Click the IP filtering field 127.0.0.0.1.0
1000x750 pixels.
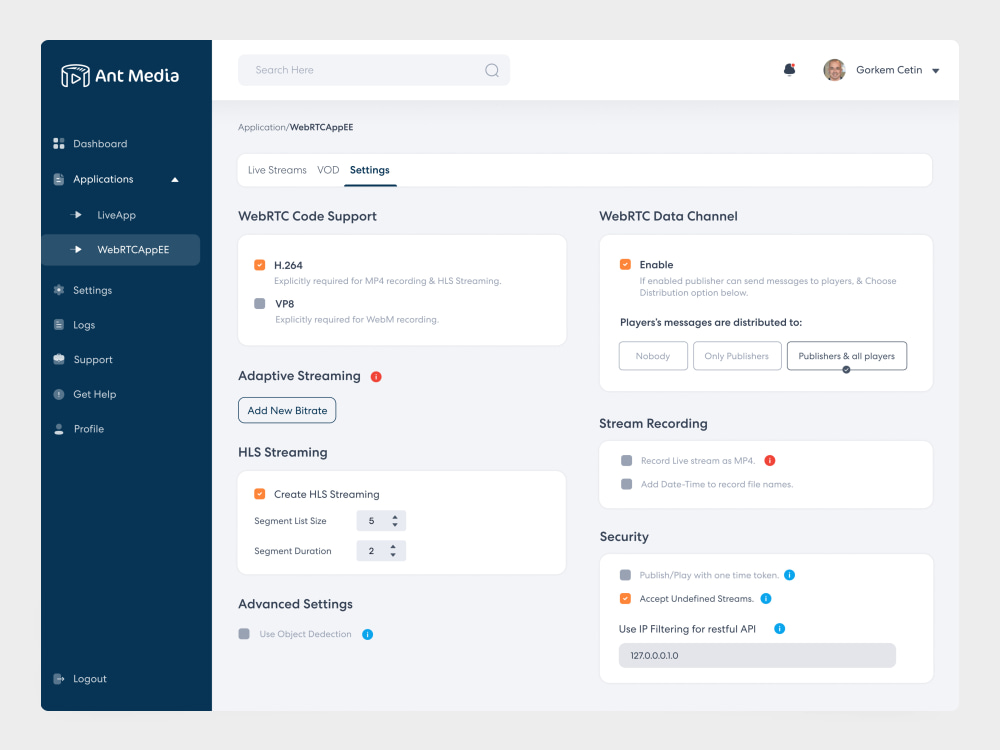point(757,656)
